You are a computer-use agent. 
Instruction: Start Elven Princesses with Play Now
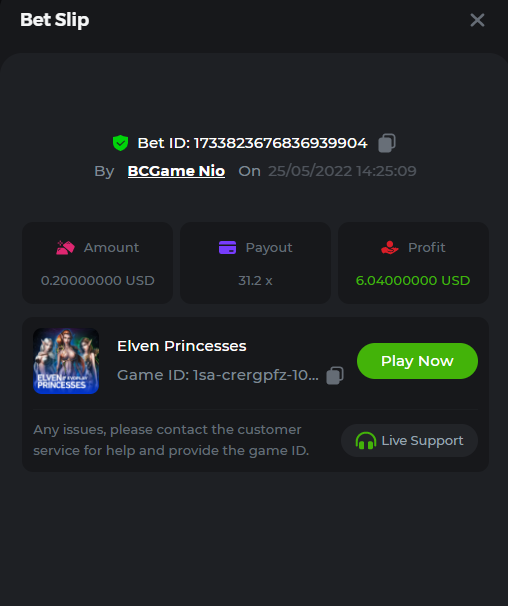(417, 361)
